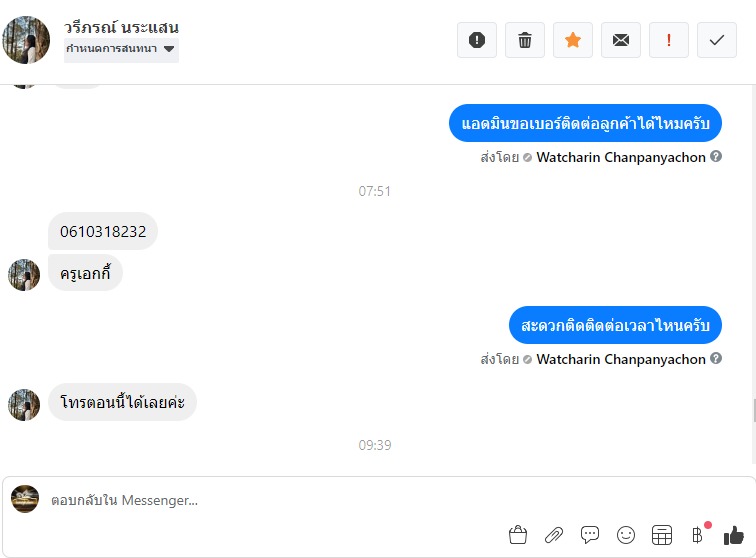This screenshot has height=558, width=756.
Task: Open the Baht payment request icon
Action: point(697,535)
